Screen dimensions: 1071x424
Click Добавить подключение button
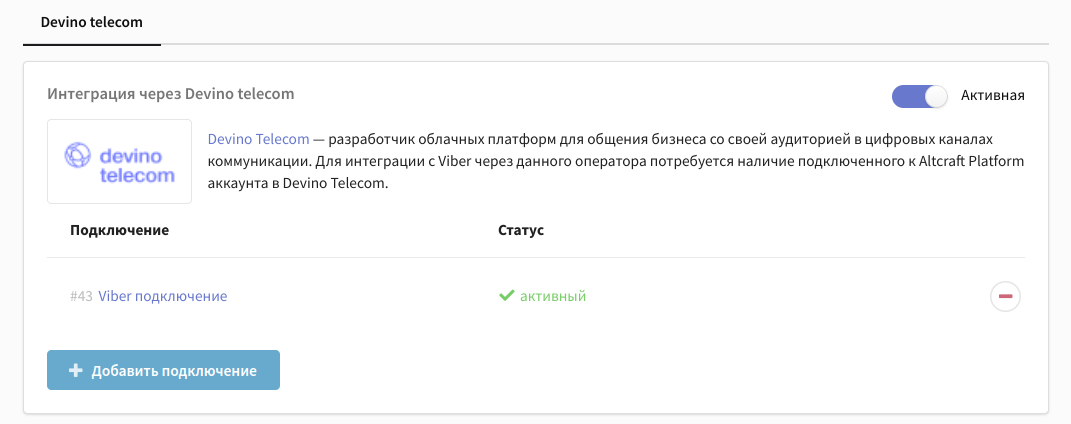(163, 370)
